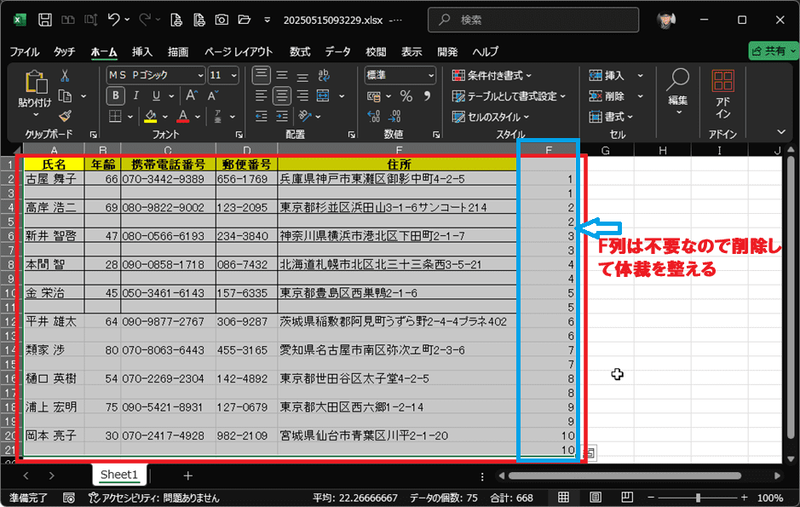Click the text Orientation icon
Screen dimensions: 800x507
[305, 116]
